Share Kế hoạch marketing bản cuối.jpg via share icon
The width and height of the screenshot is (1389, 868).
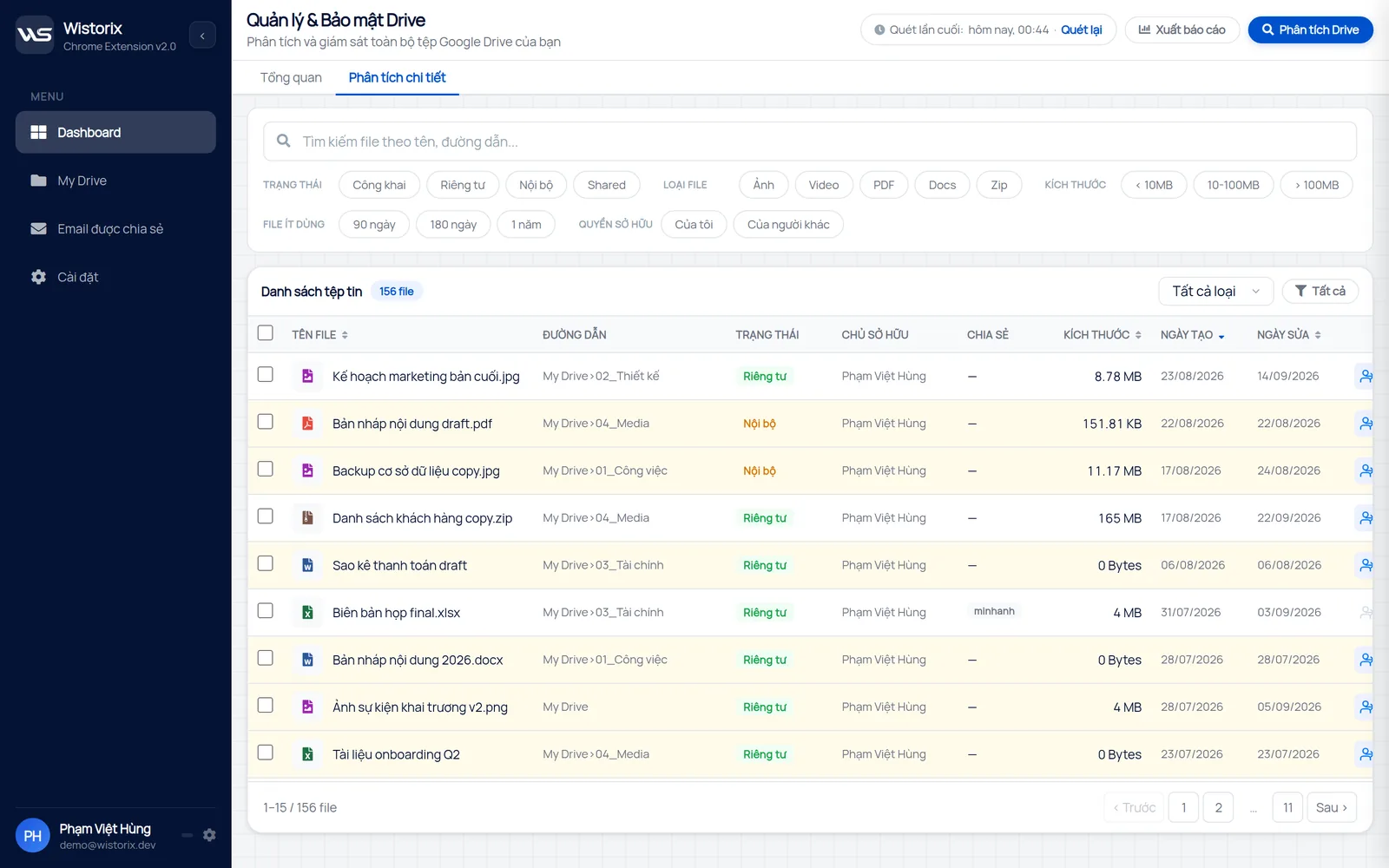[1366, 376]
